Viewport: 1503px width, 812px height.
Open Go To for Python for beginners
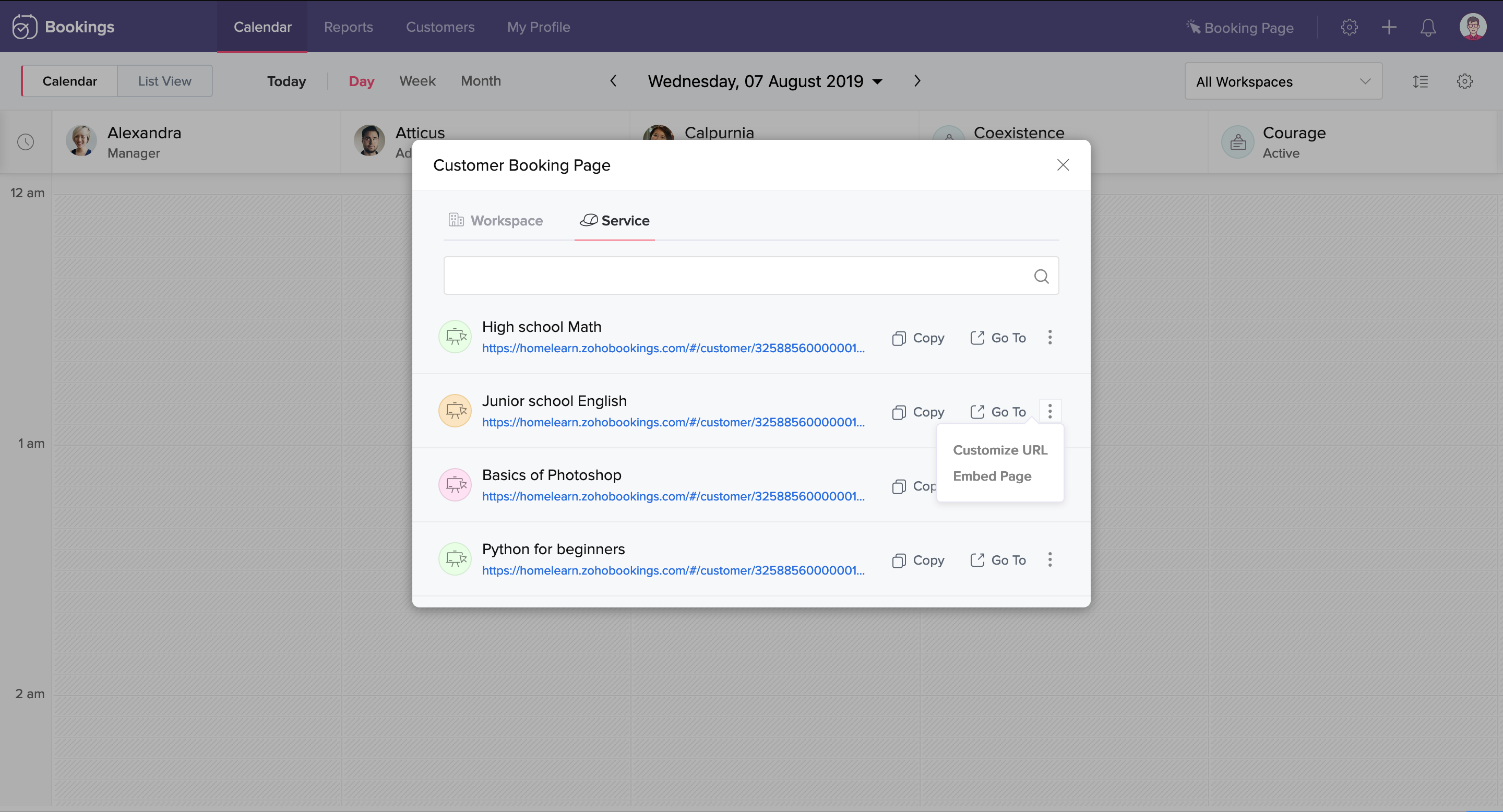(x=998, y=560)
